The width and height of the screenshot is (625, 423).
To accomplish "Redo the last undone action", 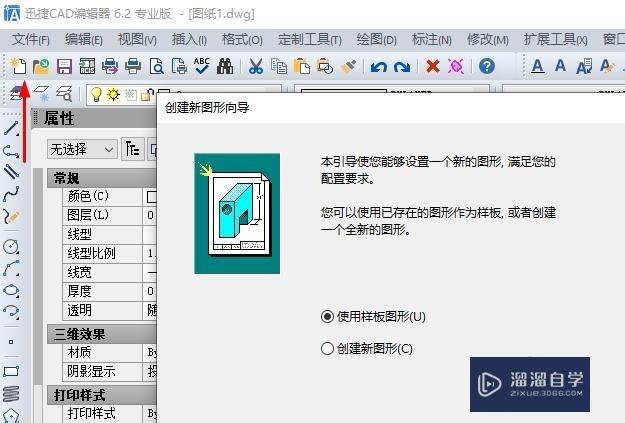I will (402, 67).
